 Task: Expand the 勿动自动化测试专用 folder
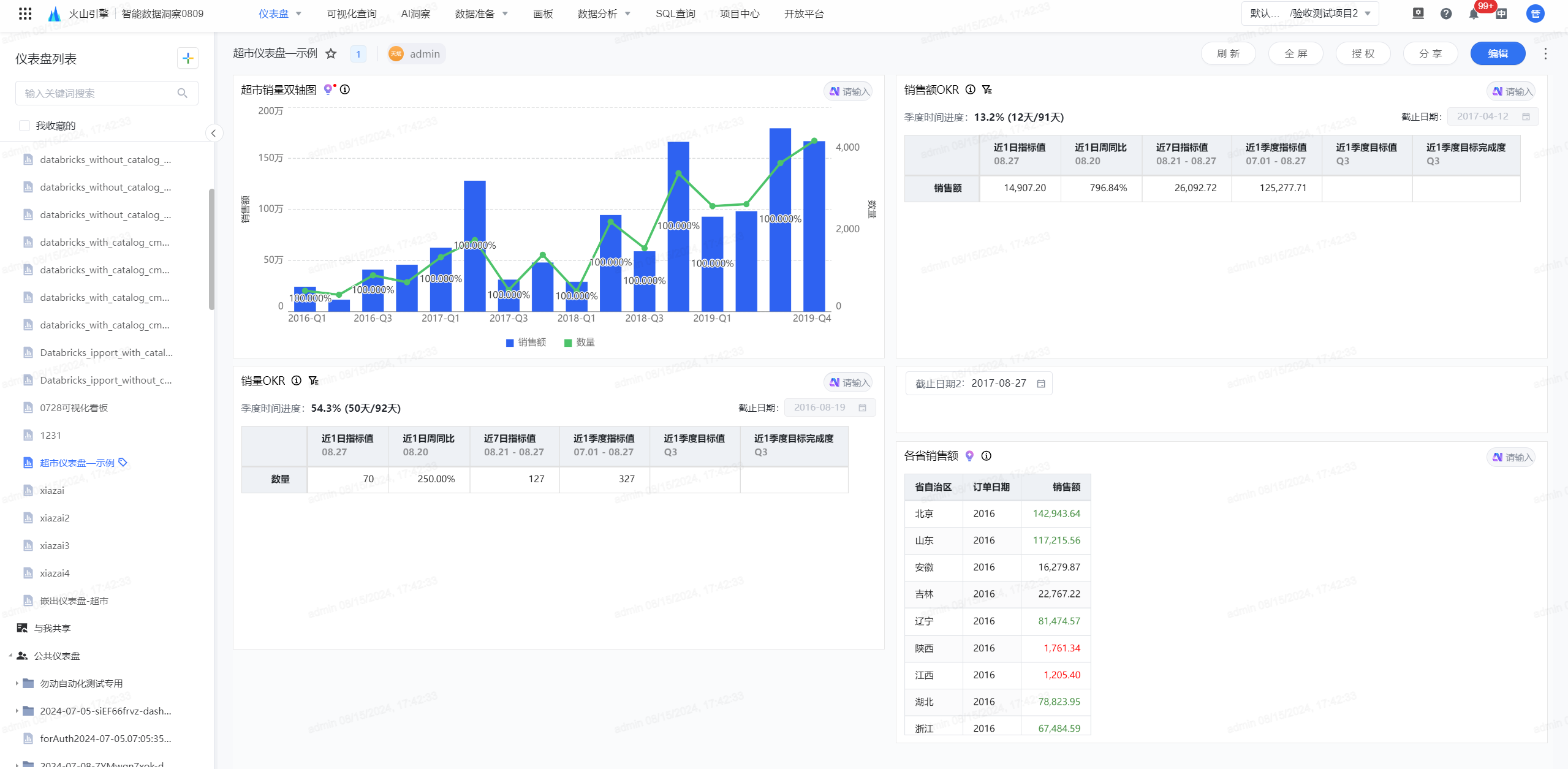click(x=17, y=683)
